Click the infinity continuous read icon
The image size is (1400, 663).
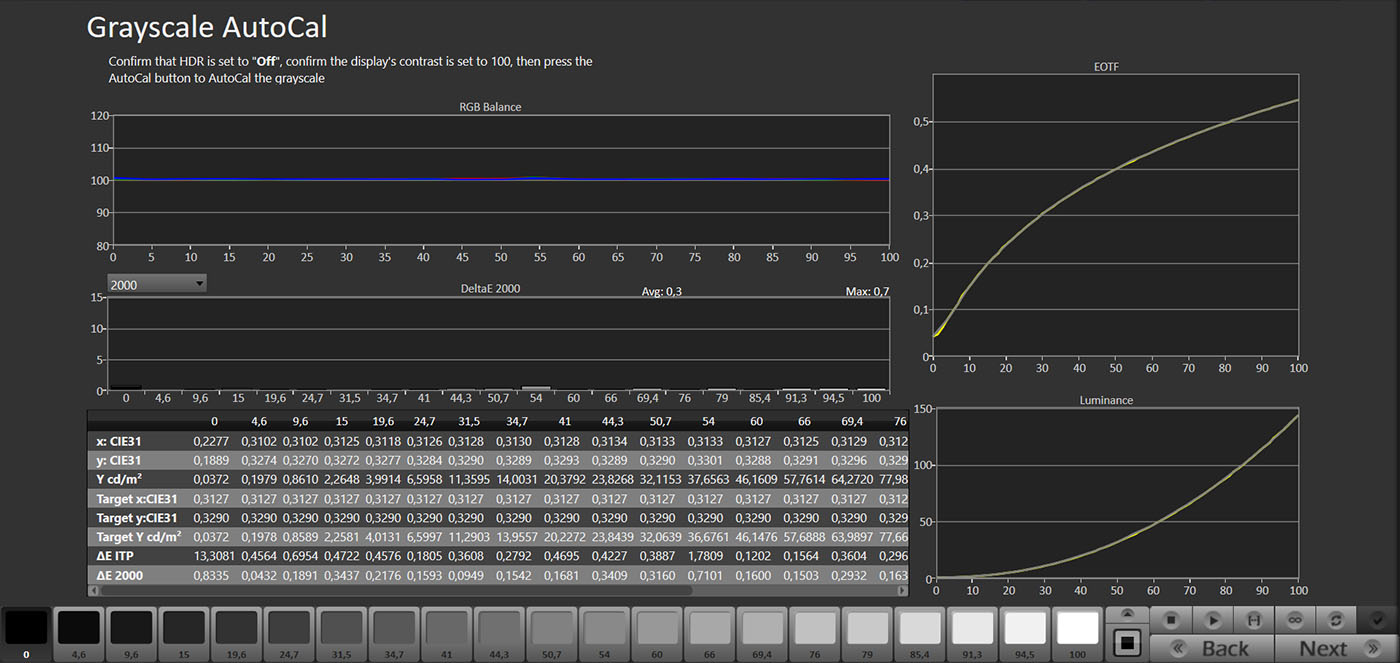click(x=1295, y=620)
